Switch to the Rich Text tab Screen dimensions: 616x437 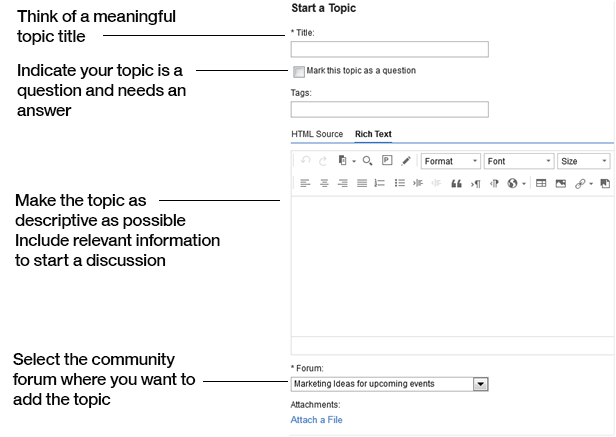click(373, 134)
